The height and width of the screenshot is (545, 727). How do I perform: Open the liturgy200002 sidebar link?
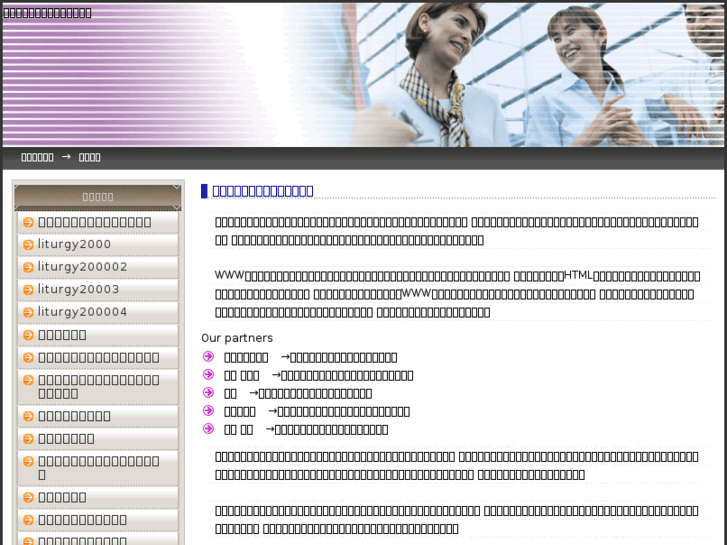83,267
